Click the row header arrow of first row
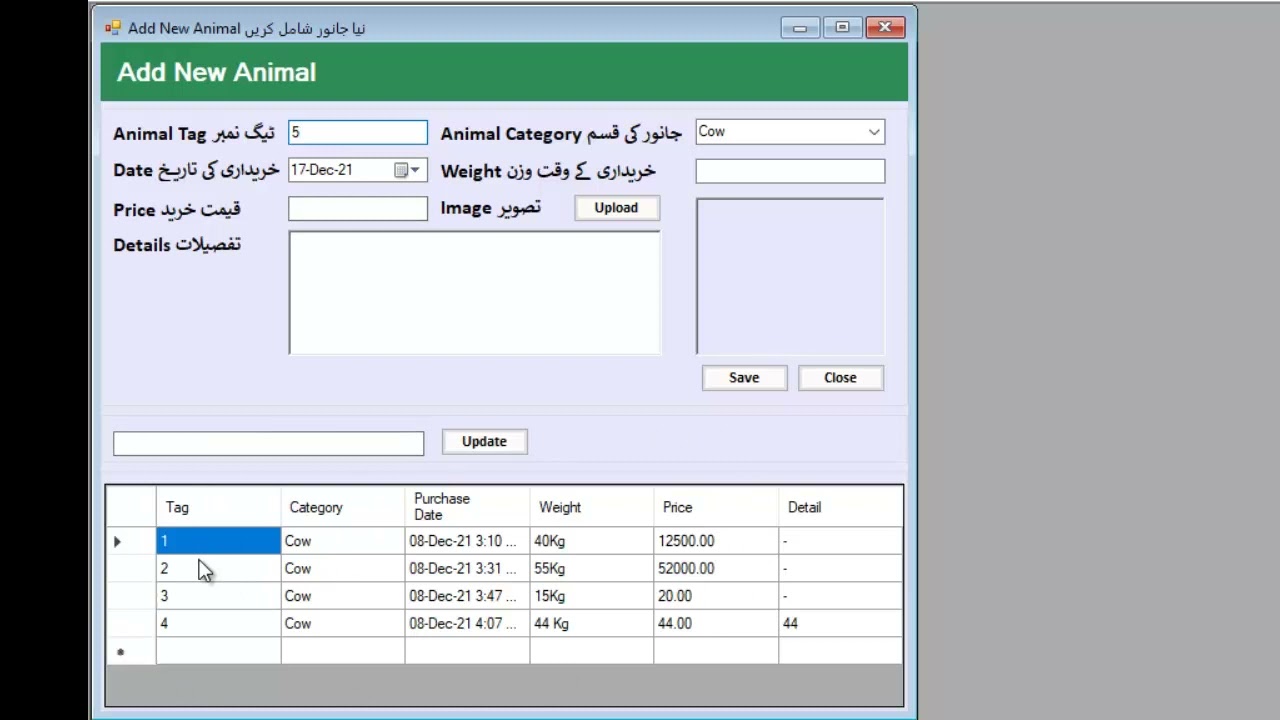Viewport: 1280px width, 720px height. (131, 541)
